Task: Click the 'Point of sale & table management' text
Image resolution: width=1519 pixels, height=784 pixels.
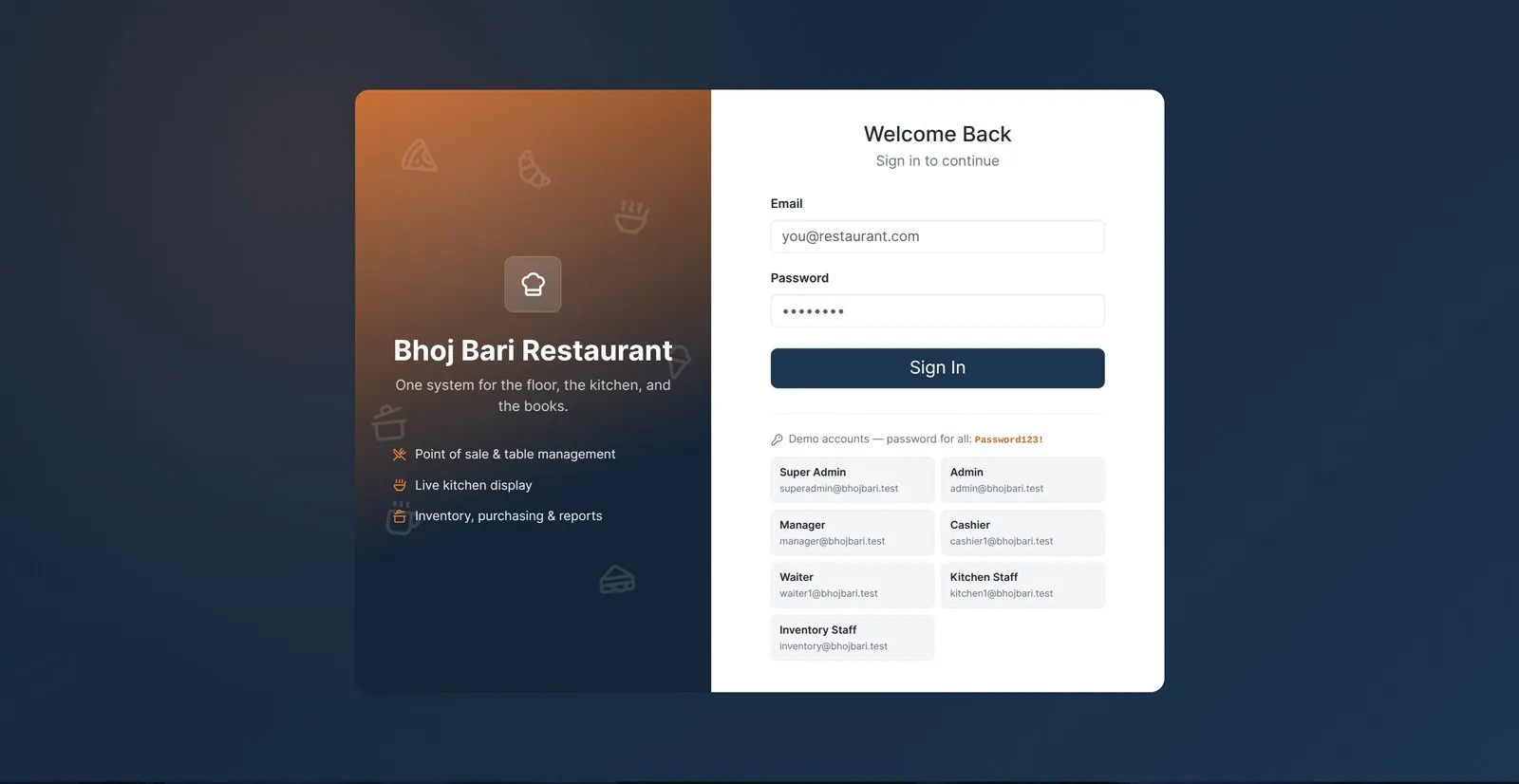Action: click(x=515, y=455)
